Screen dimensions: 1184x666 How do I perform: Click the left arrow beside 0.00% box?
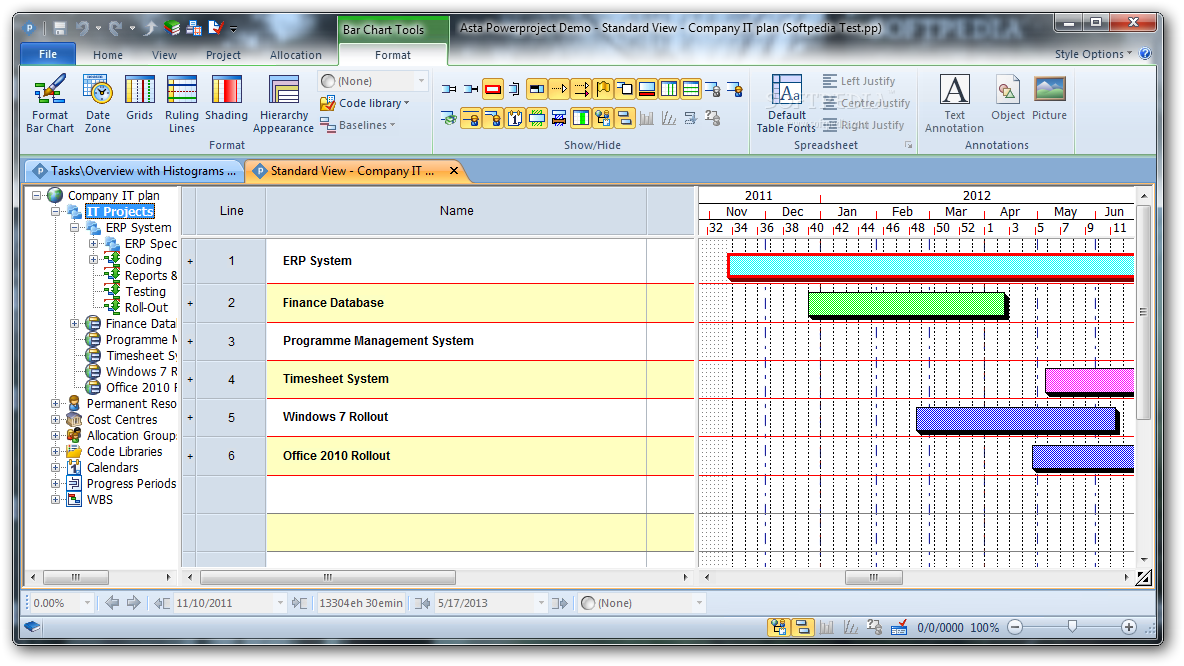pos(112,603)
